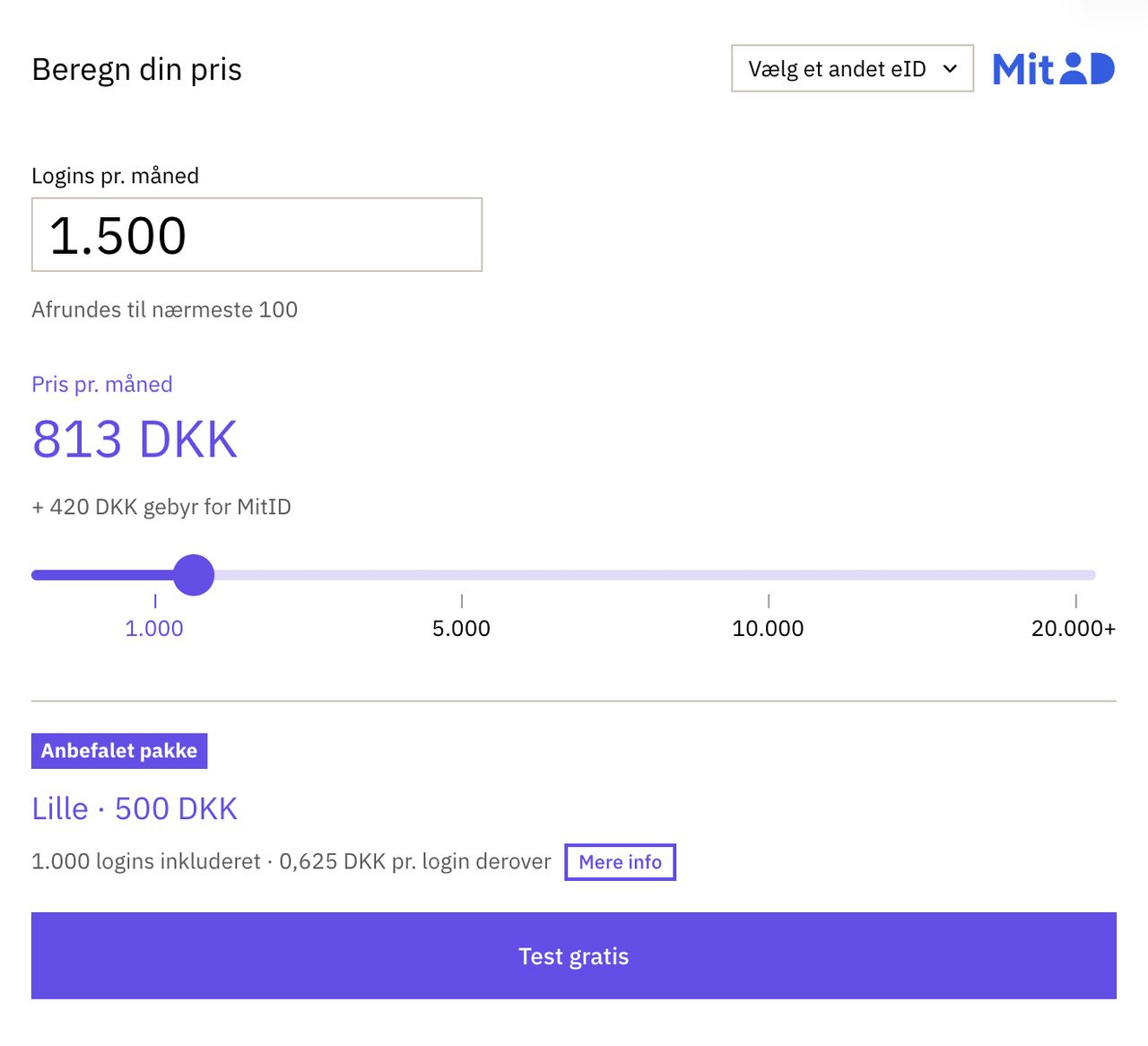Viewport: 1148px width, 1046px height.
Task: Click the "Beregn din pris" heading
Action: coord(136,69)
